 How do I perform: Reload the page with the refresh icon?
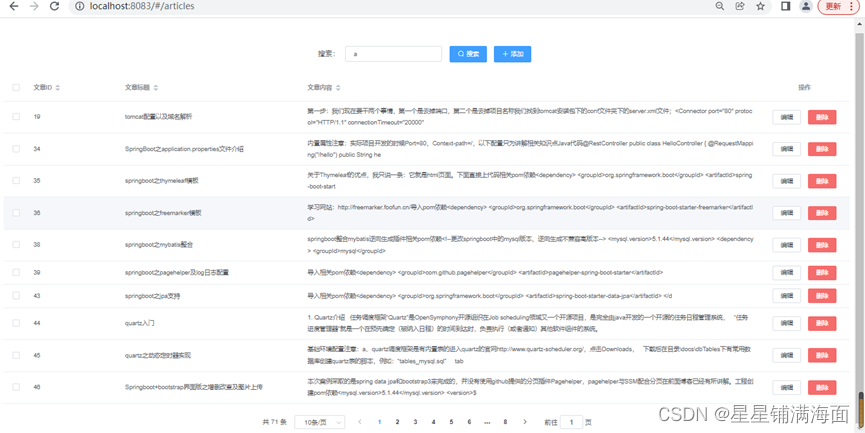(54, 6)
